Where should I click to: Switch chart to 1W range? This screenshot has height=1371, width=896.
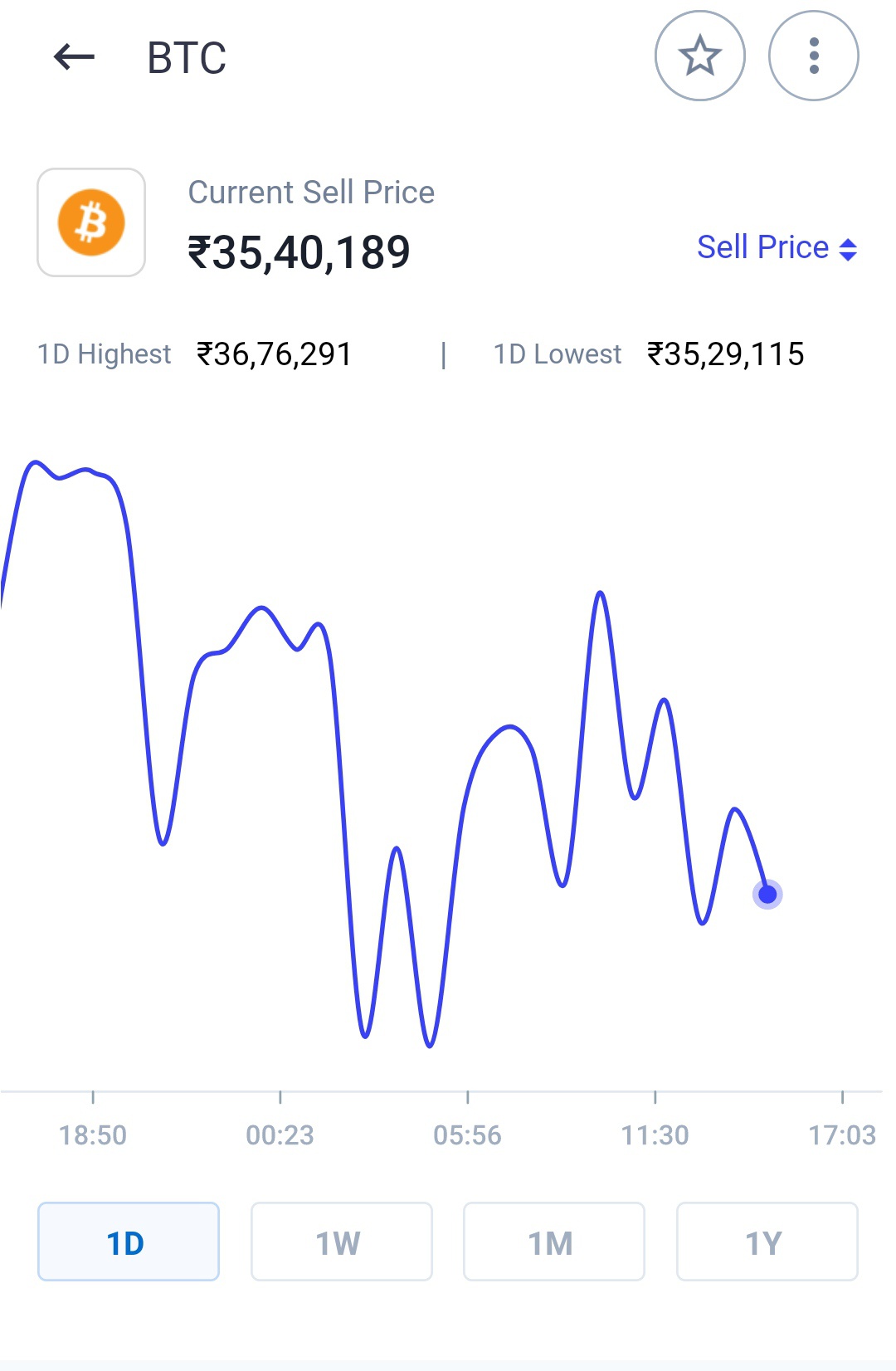click(342, 1242)
